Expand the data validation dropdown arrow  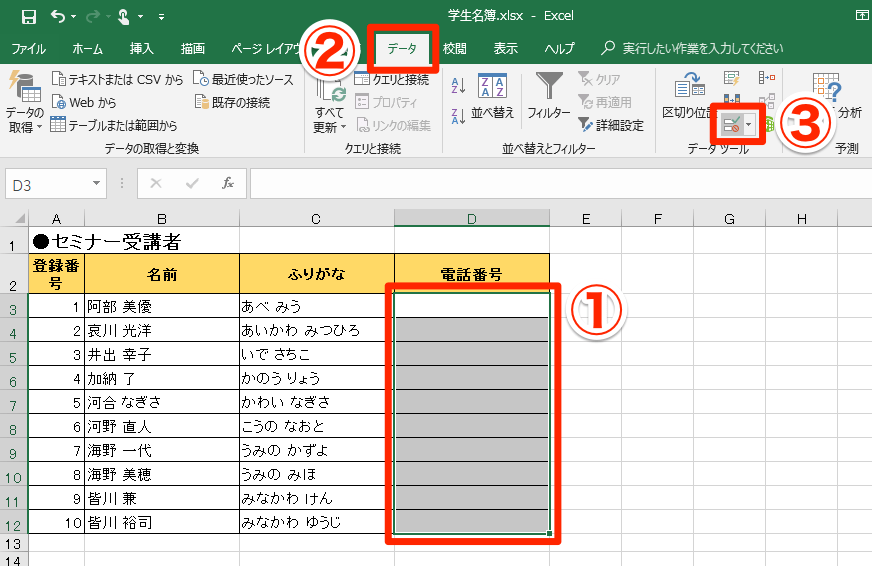749,125
